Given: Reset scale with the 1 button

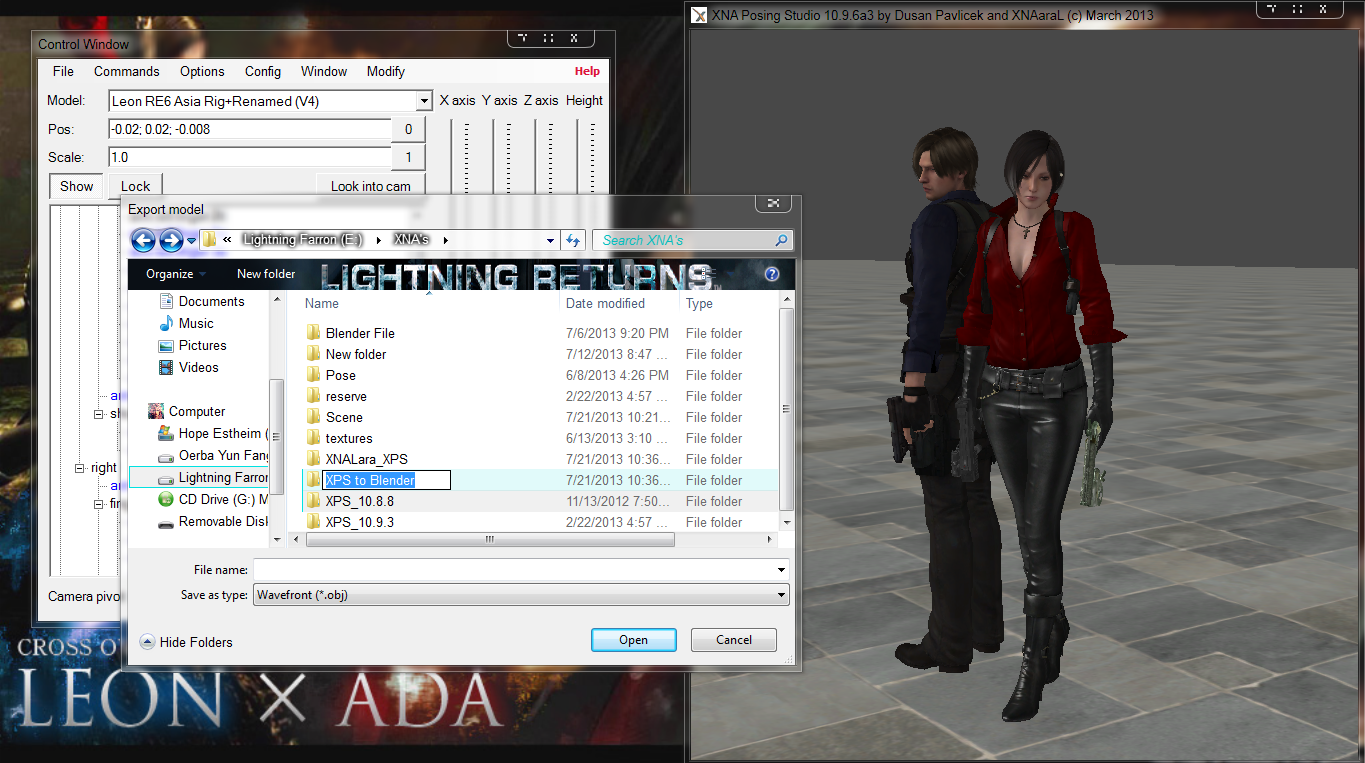Looking at the screenshot, I should 408,157.
